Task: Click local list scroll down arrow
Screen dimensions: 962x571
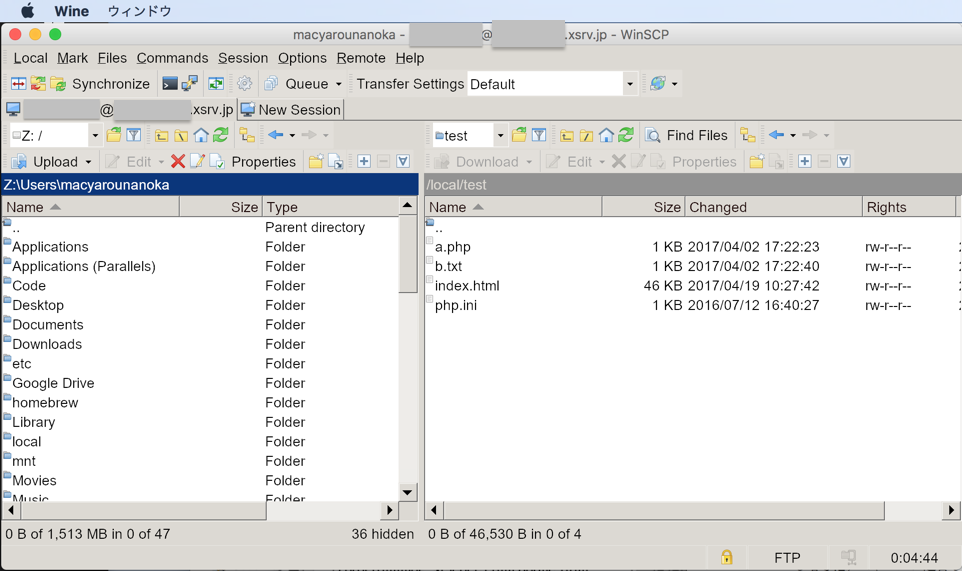Action: pyautogui.click(x=407, y=492)
